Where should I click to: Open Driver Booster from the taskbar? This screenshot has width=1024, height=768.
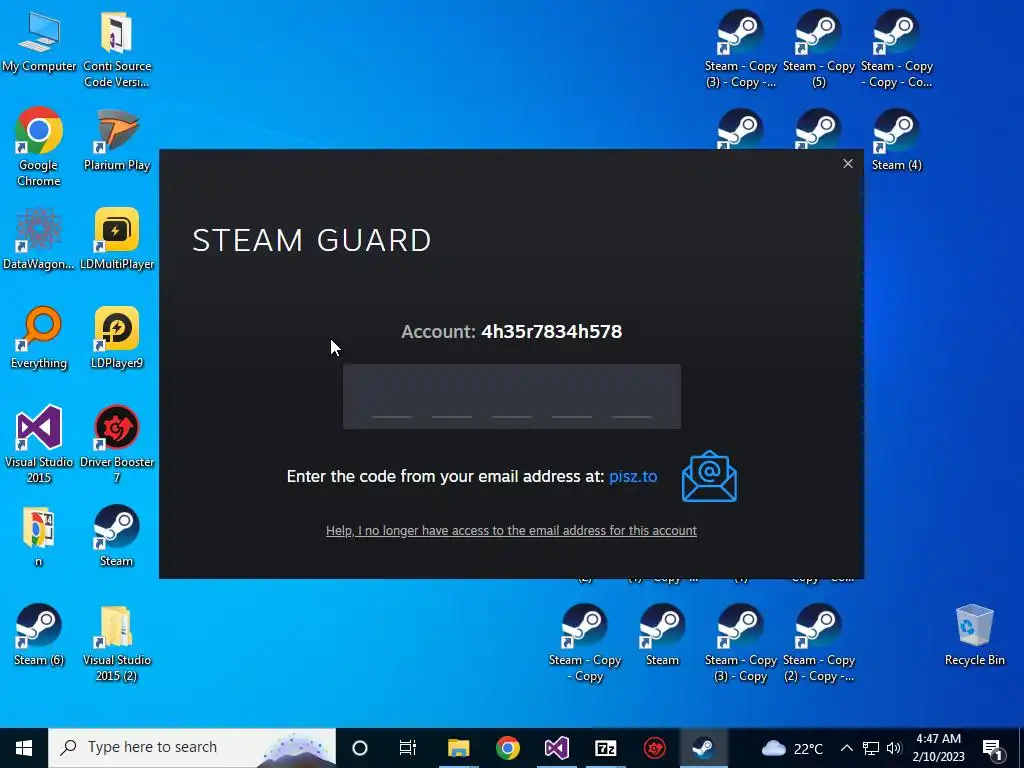pyautogui.click(x=654, y=748)
